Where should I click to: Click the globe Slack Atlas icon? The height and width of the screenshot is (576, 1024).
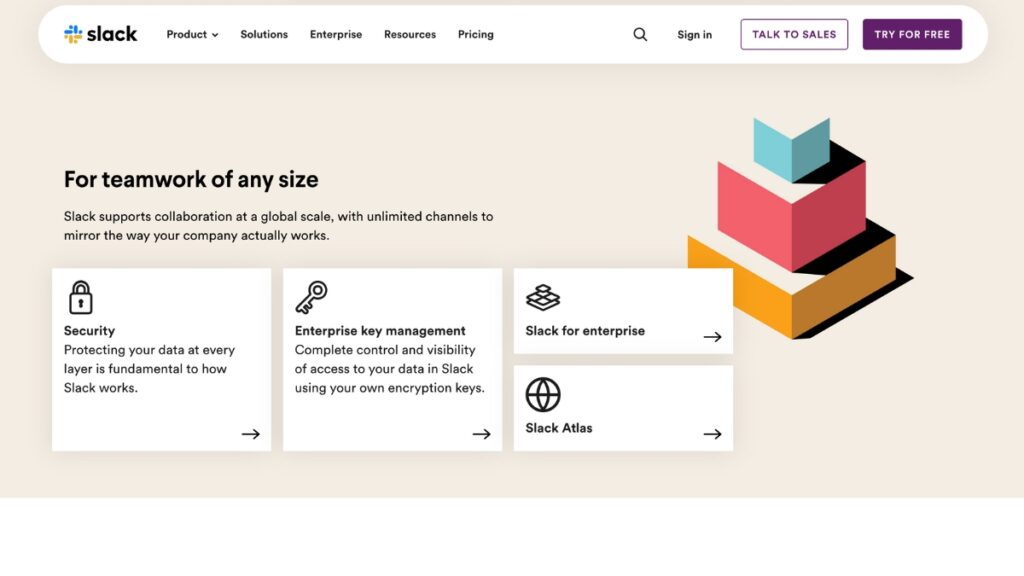[x=543, y=394]
